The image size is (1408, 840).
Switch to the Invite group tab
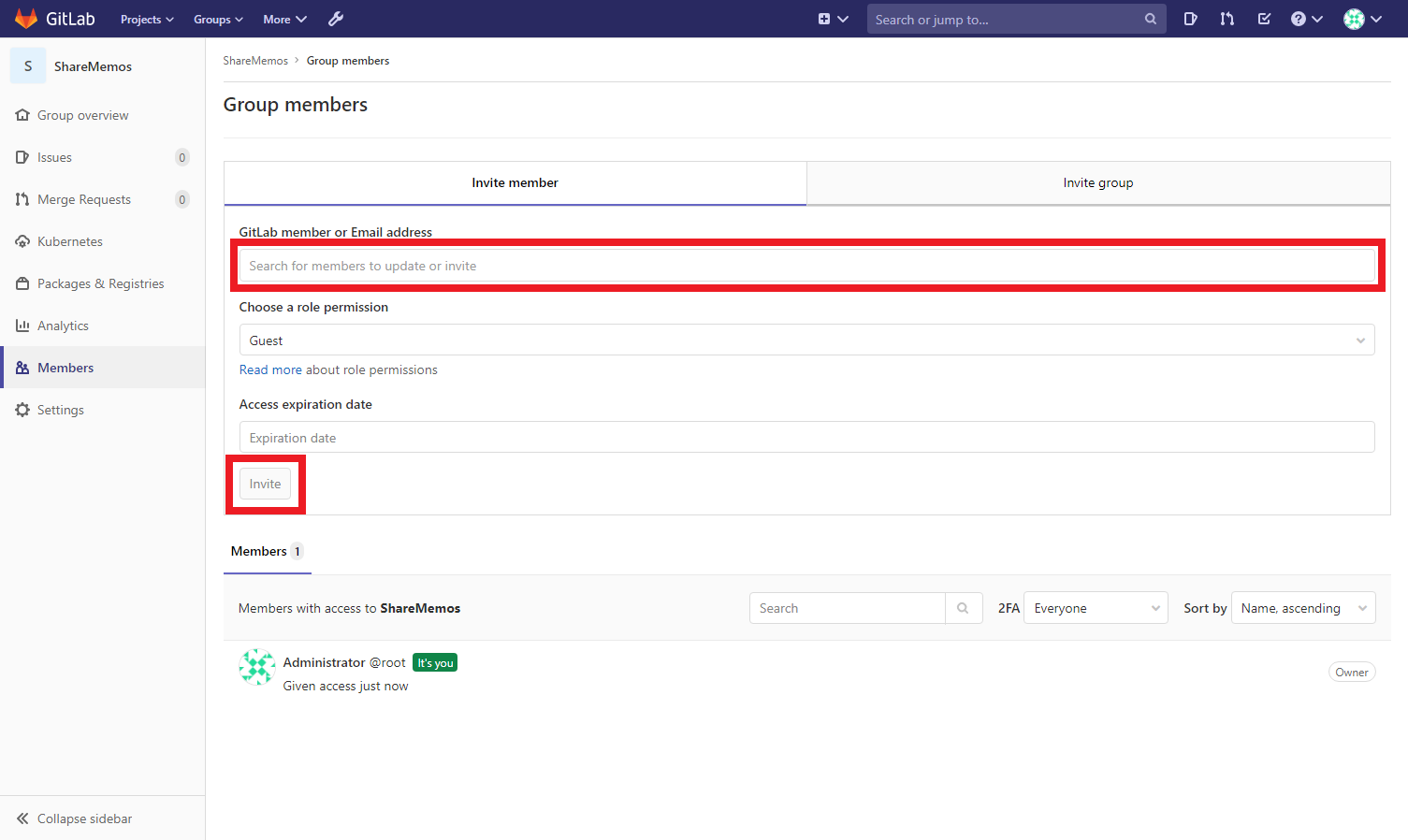[1097, 183]
